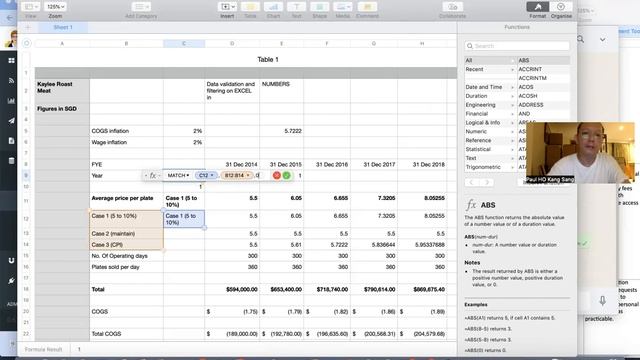Click the document icon in the dark sidebar
The image size is (640, 360).
[11, 140]
